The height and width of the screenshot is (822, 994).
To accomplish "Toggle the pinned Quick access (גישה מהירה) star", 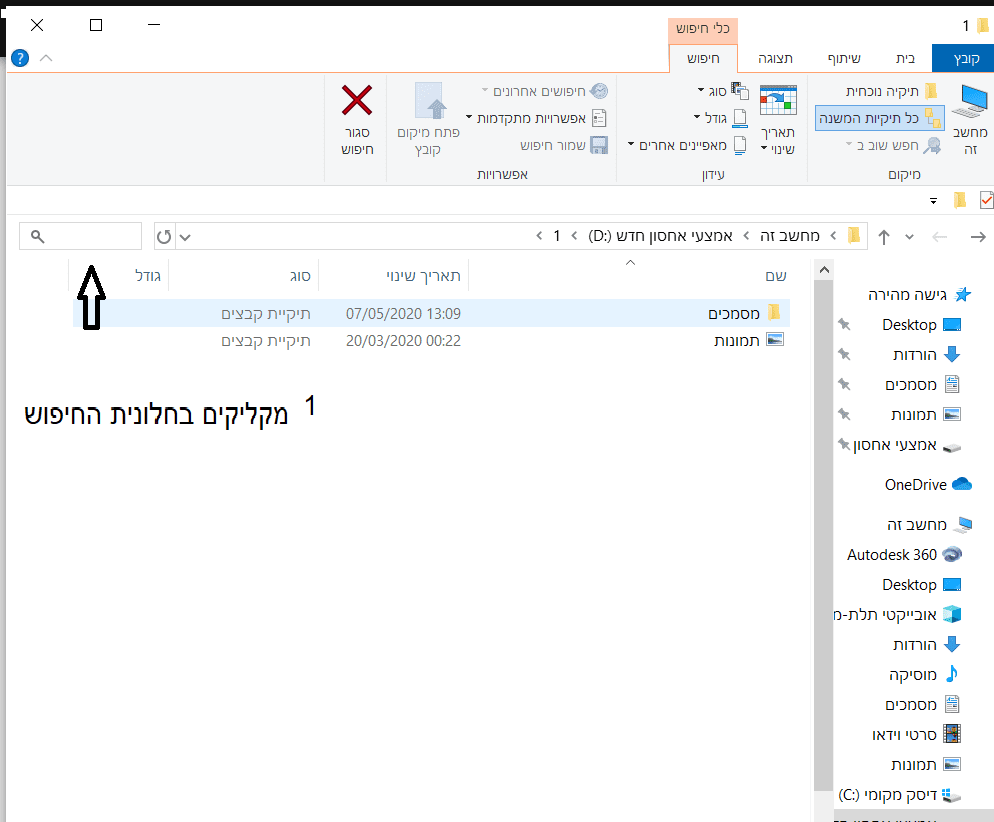I will tap(963, 294).
